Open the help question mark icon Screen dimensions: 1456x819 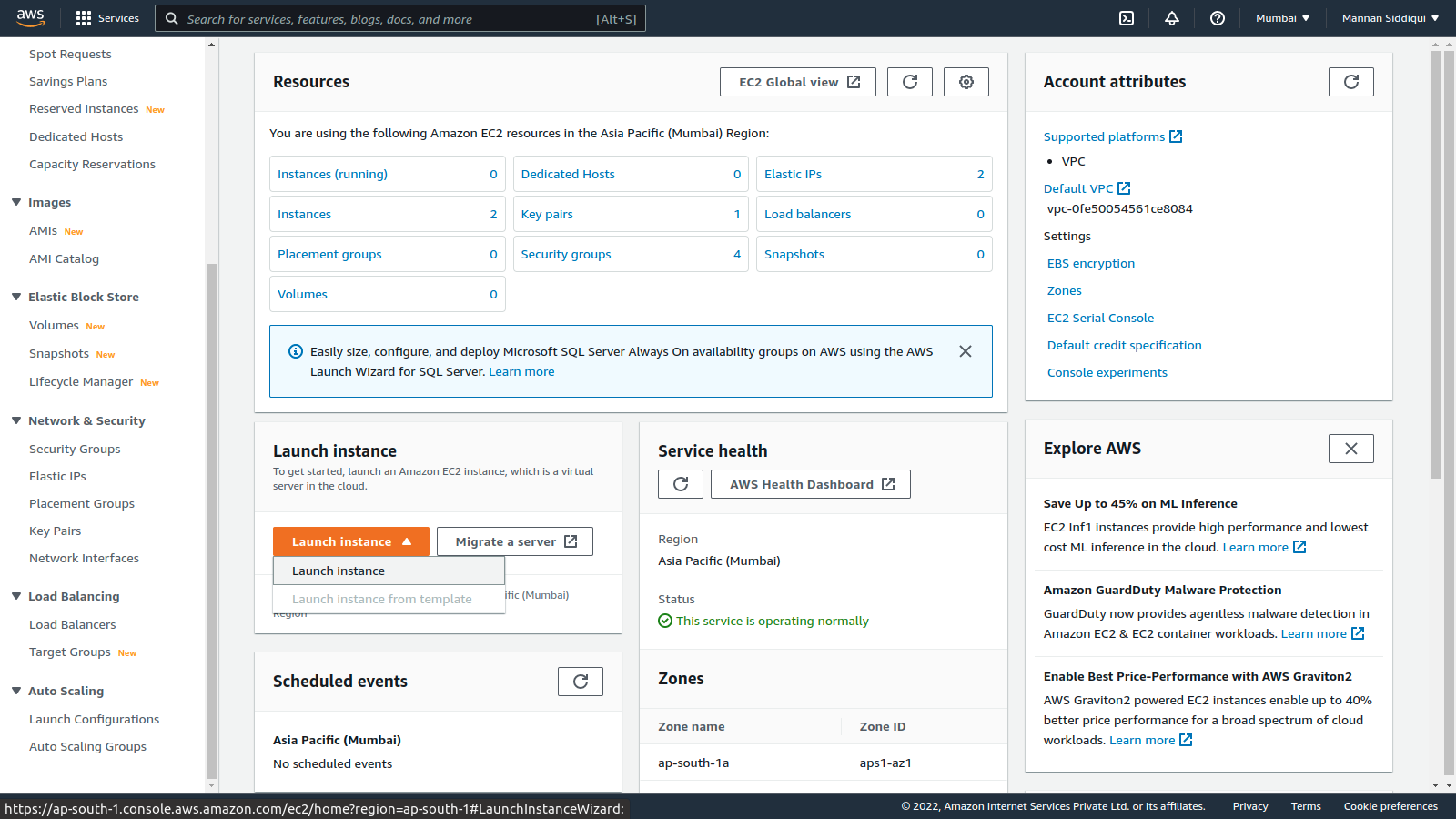click(x=1217, y=17)
